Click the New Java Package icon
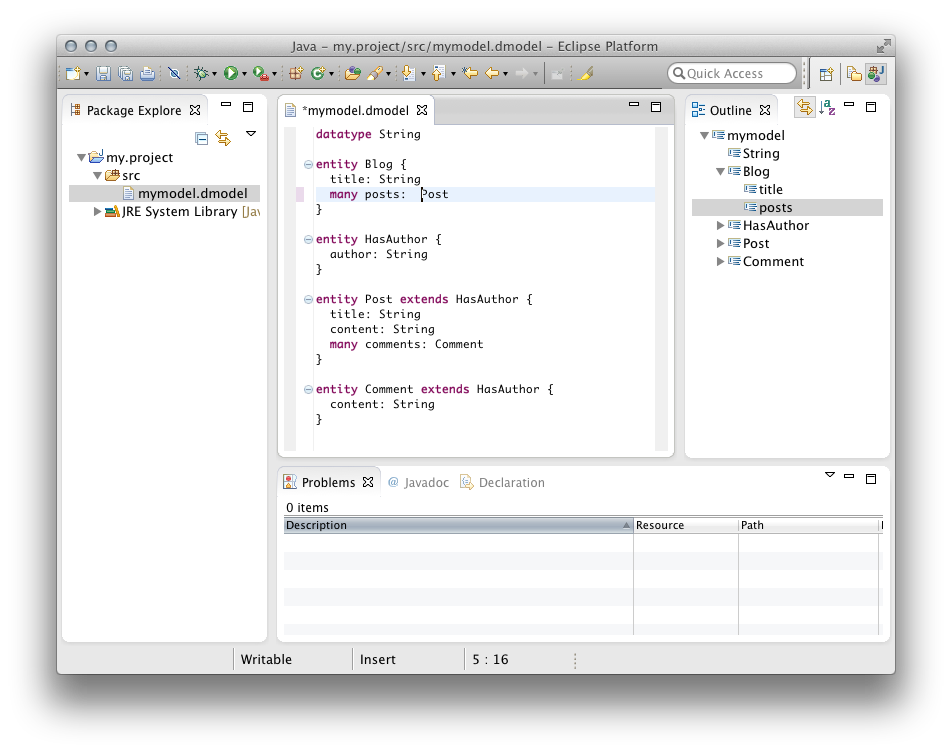Viewport: 952px width, 753px height. [x=295, y=74]
